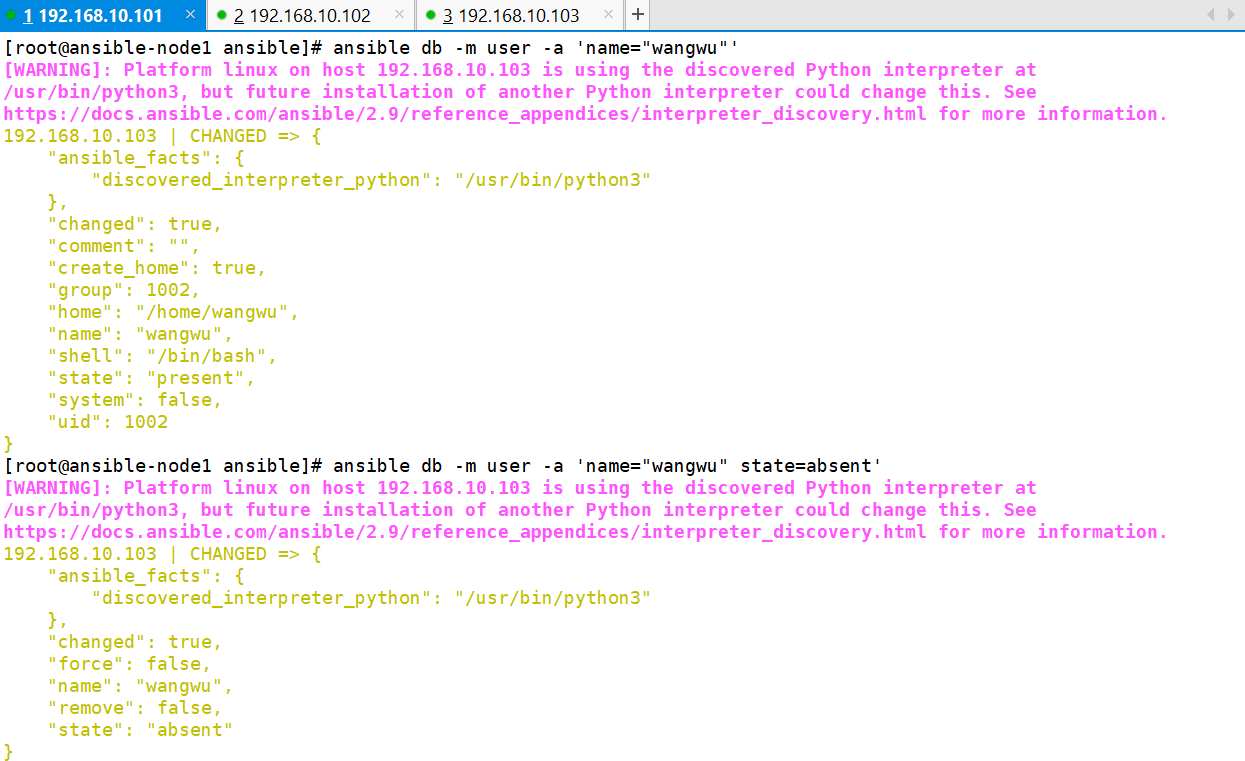Click the "create_home": true line

(157, 268)
